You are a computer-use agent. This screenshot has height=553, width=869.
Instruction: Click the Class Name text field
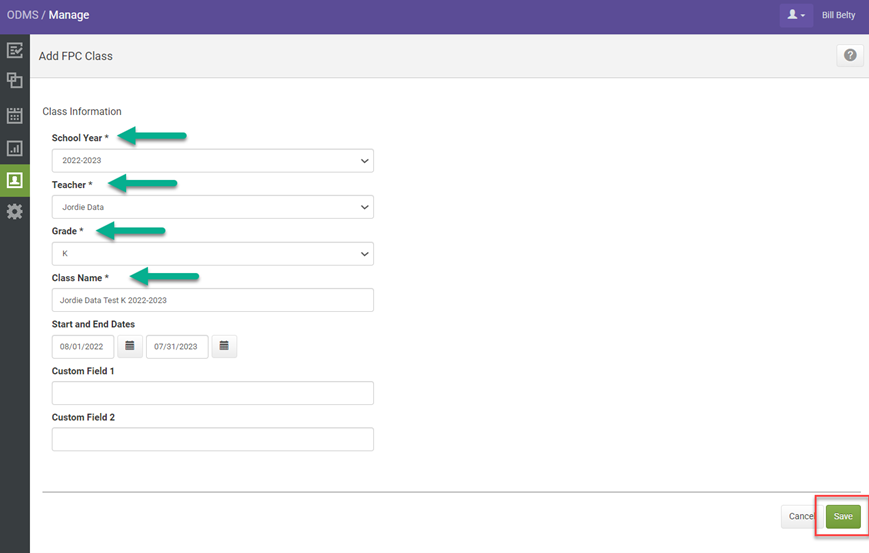(212, 300)
